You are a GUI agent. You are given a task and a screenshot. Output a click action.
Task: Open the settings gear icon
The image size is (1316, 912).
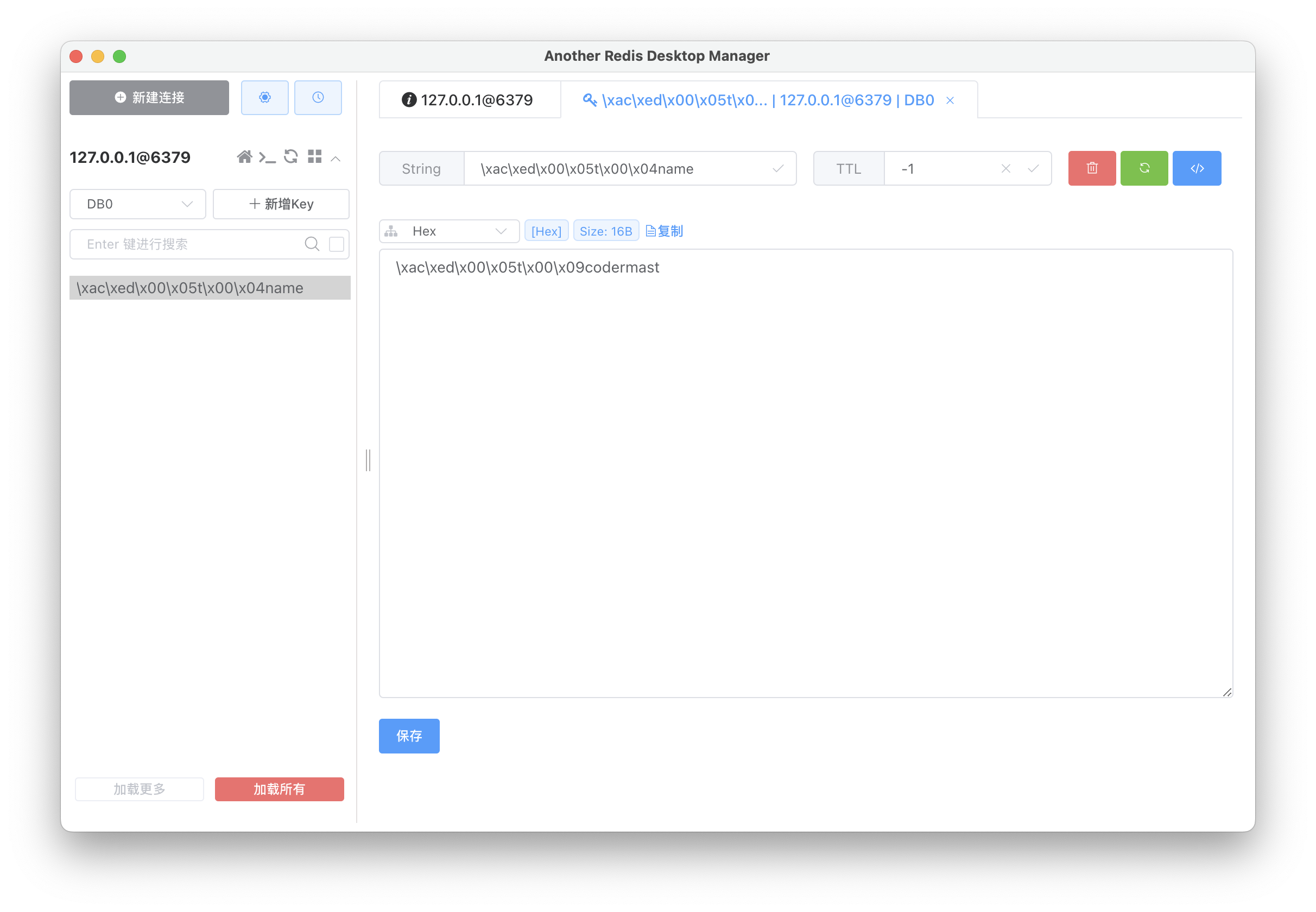click(x=264, y=98)
